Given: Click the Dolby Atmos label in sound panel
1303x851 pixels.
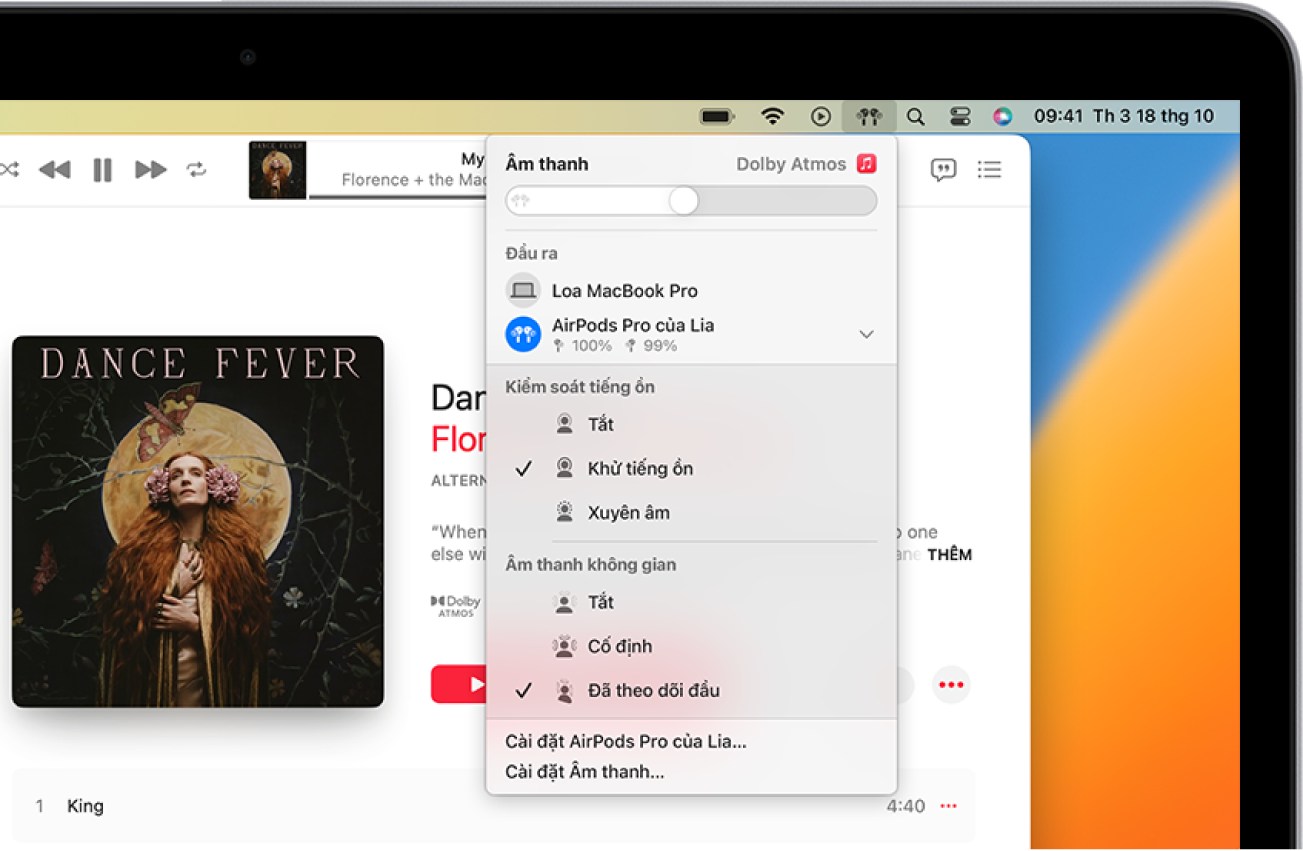Looking at the screenshot, I should click(x=791, y=164).
